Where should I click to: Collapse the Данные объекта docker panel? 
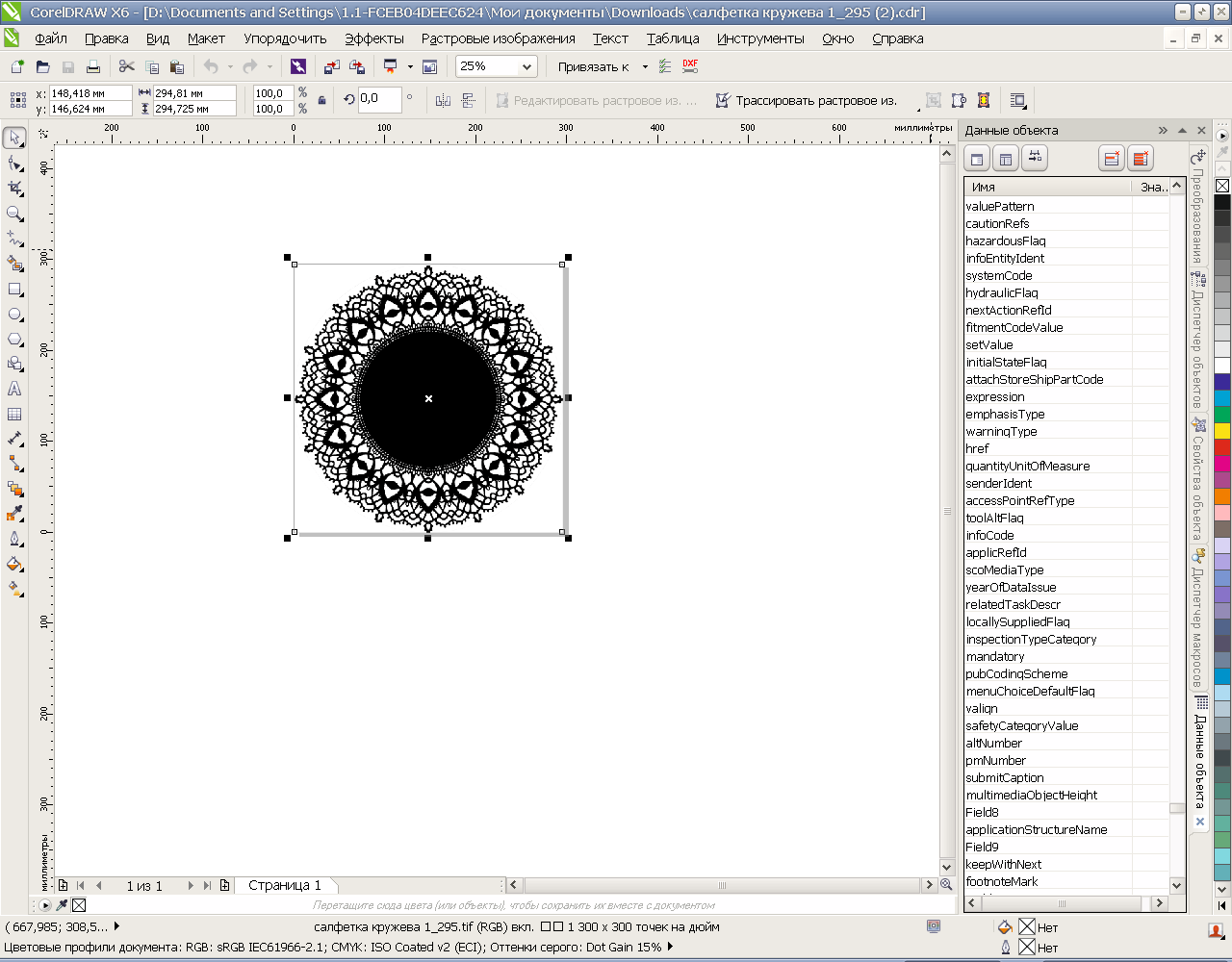point(1163,130)
